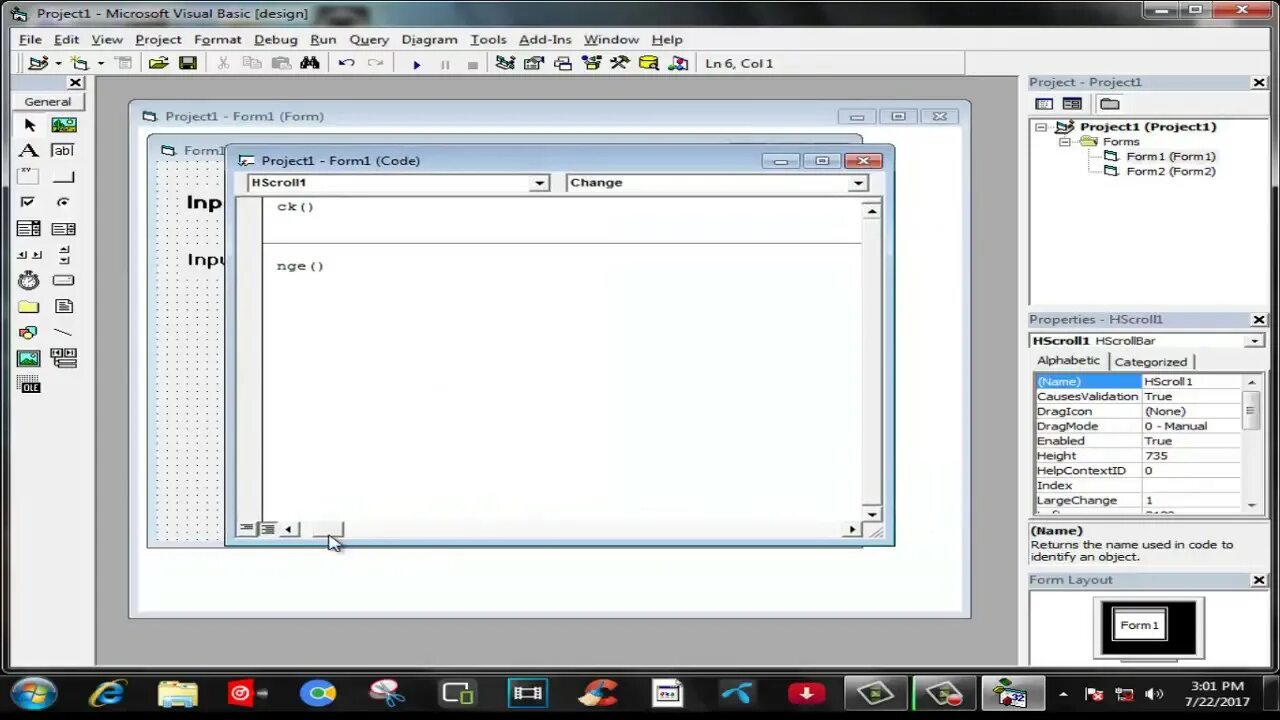Select the Shape control tool
Screen dimensions: 1280x720
point(29,333)
